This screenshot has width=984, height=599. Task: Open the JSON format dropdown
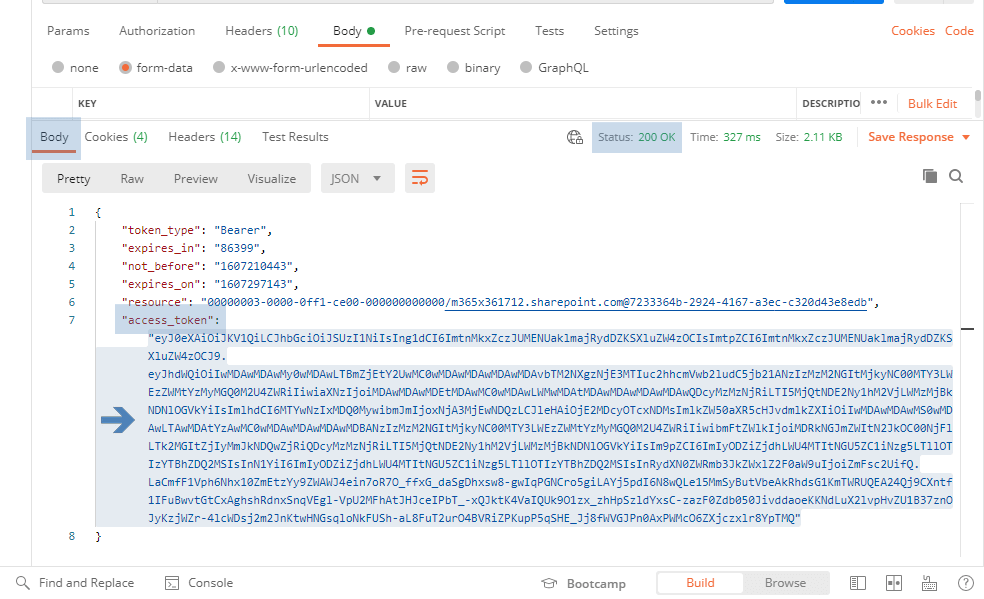tap(358, 178)
